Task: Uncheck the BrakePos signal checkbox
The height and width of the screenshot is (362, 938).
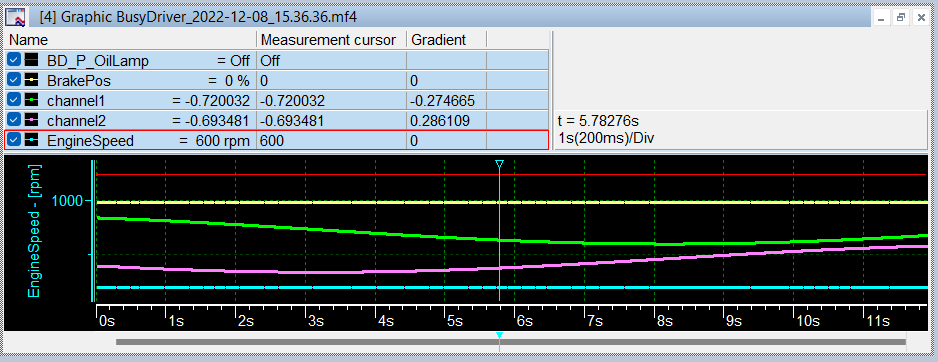Action: pyautogui.click(x=14, y=80)
